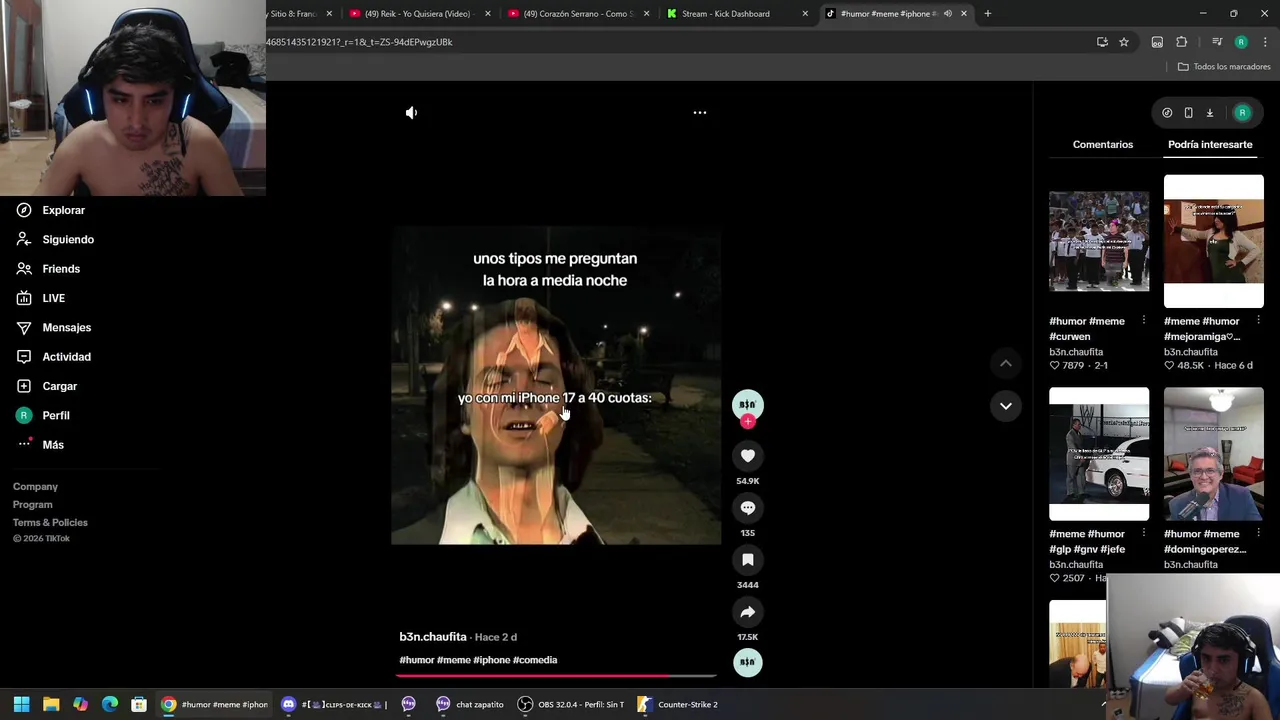Switch to OBS 32.0.4 in taskbar
Screen dimensions: 1280x720
click(571, 705)
